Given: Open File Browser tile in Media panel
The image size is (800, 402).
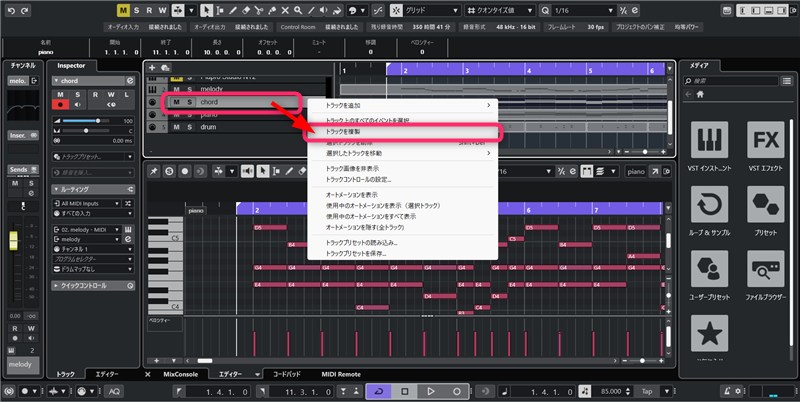Looking at the screenshot, I should pos(766,269).
